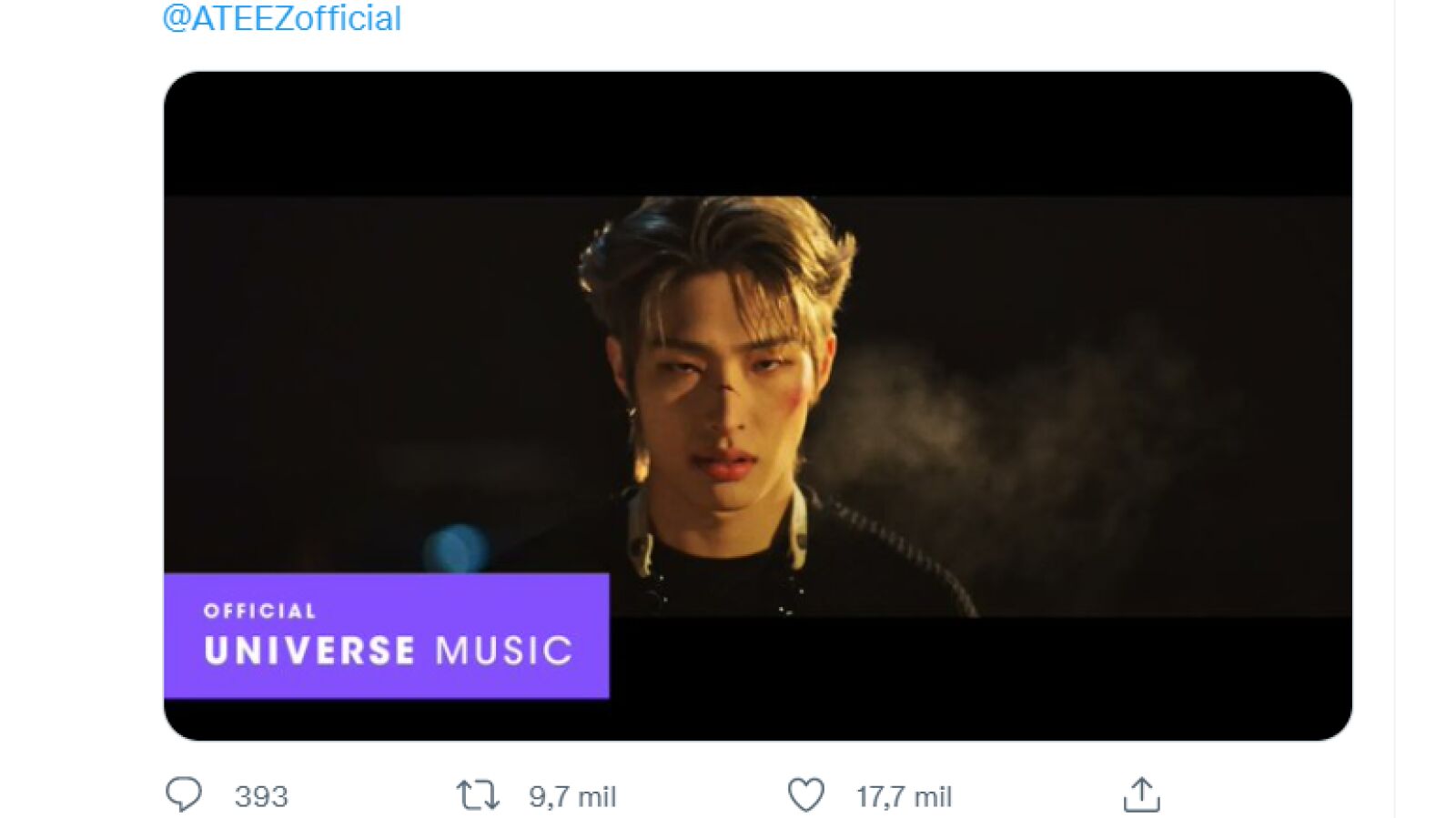Click the reply speech bubble icon
This screenshot has height=818, width=1456.
(x=184, y=794)
